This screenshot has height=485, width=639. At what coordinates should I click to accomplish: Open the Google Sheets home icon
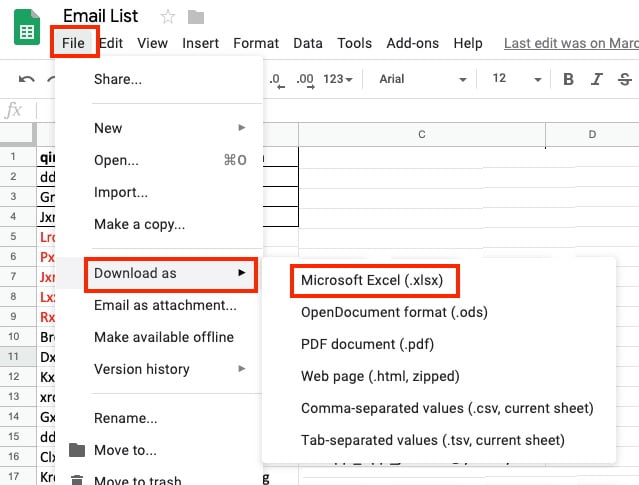[27, 27]
